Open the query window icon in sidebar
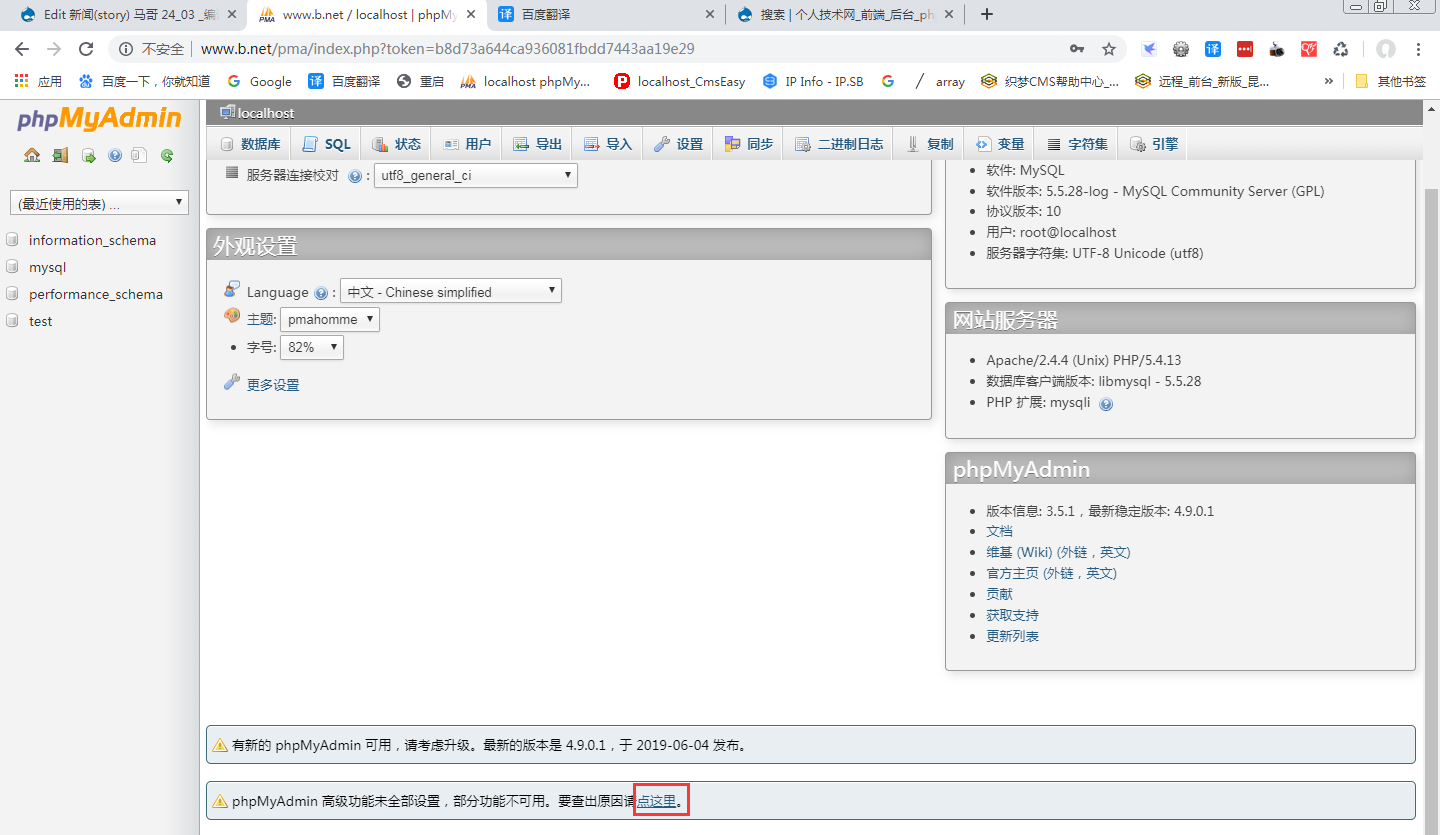This screenshot has width=1440, height=835. 88,155
